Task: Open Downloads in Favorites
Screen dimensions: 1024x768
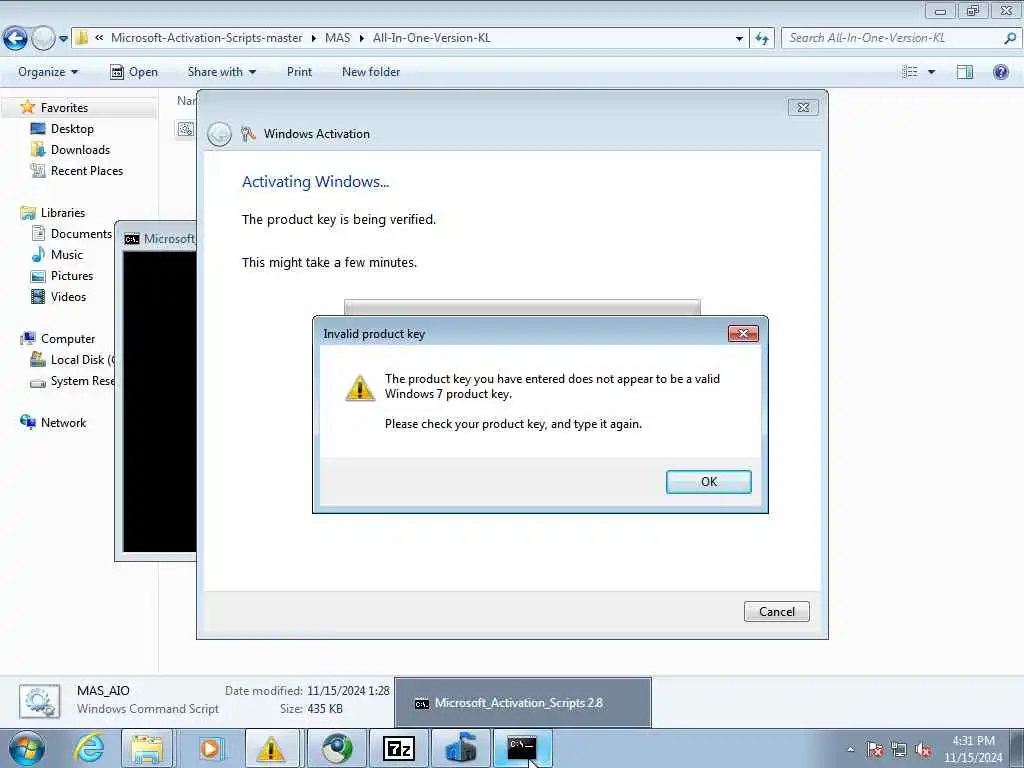Action: [x=80, y=150]
